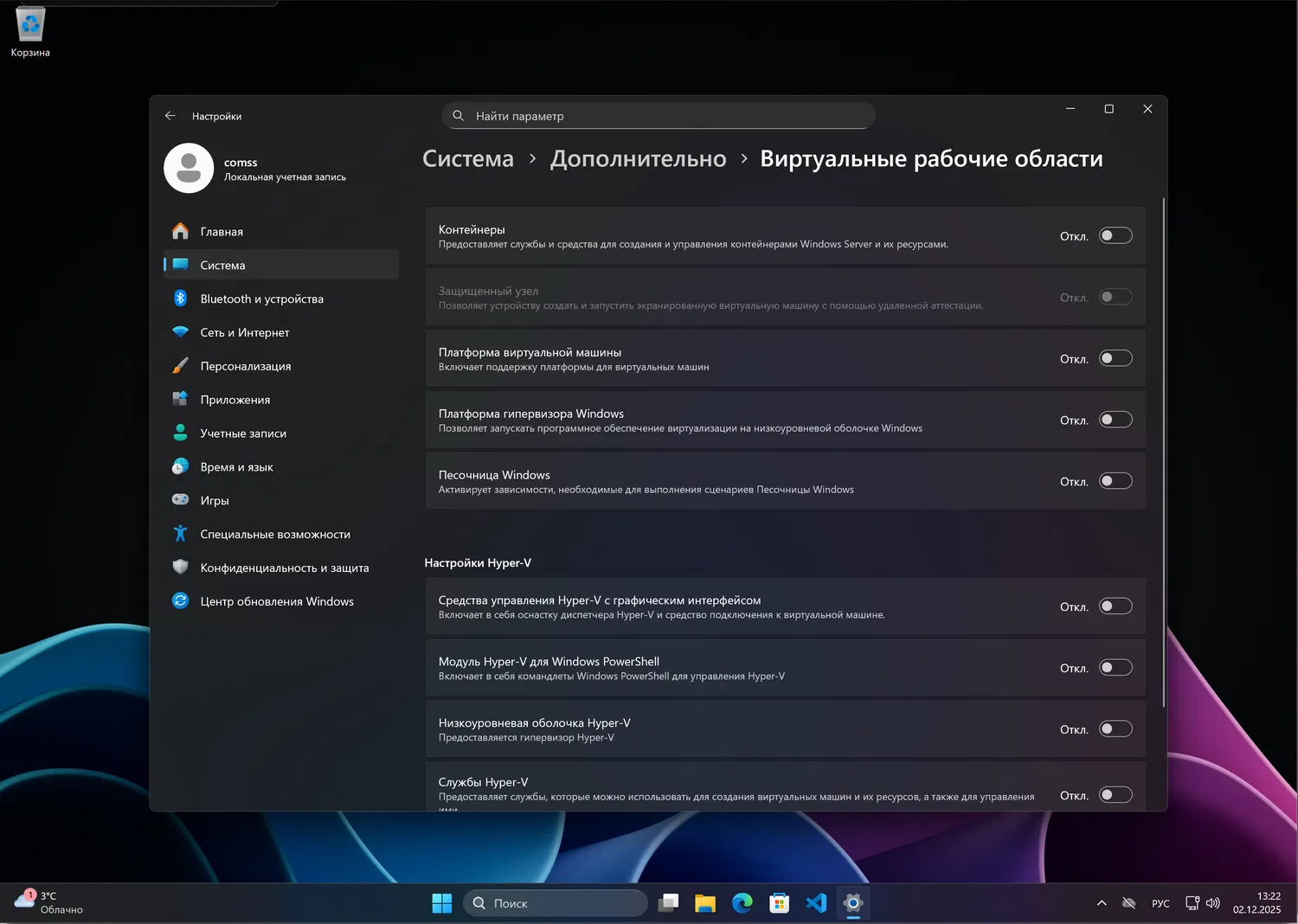This screenshot has height=924, width=1298.
Task: Click the Settings content scrollbar
Action: [1164, 452]
